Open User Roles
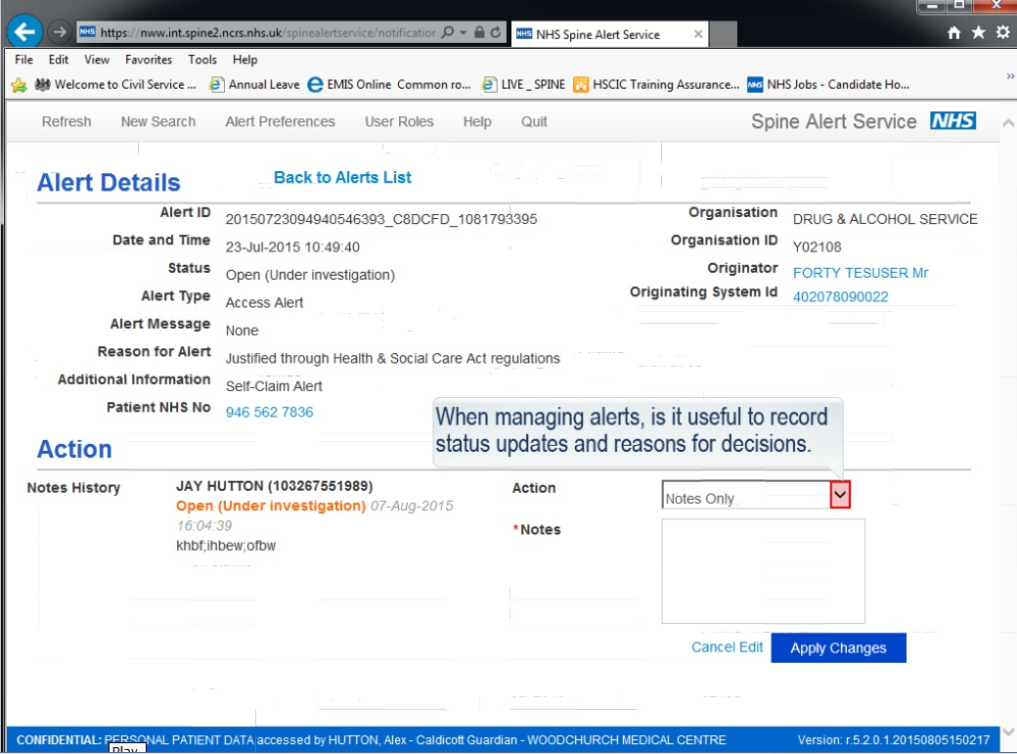Viewport: 1017px width, 754px height. 399,121
